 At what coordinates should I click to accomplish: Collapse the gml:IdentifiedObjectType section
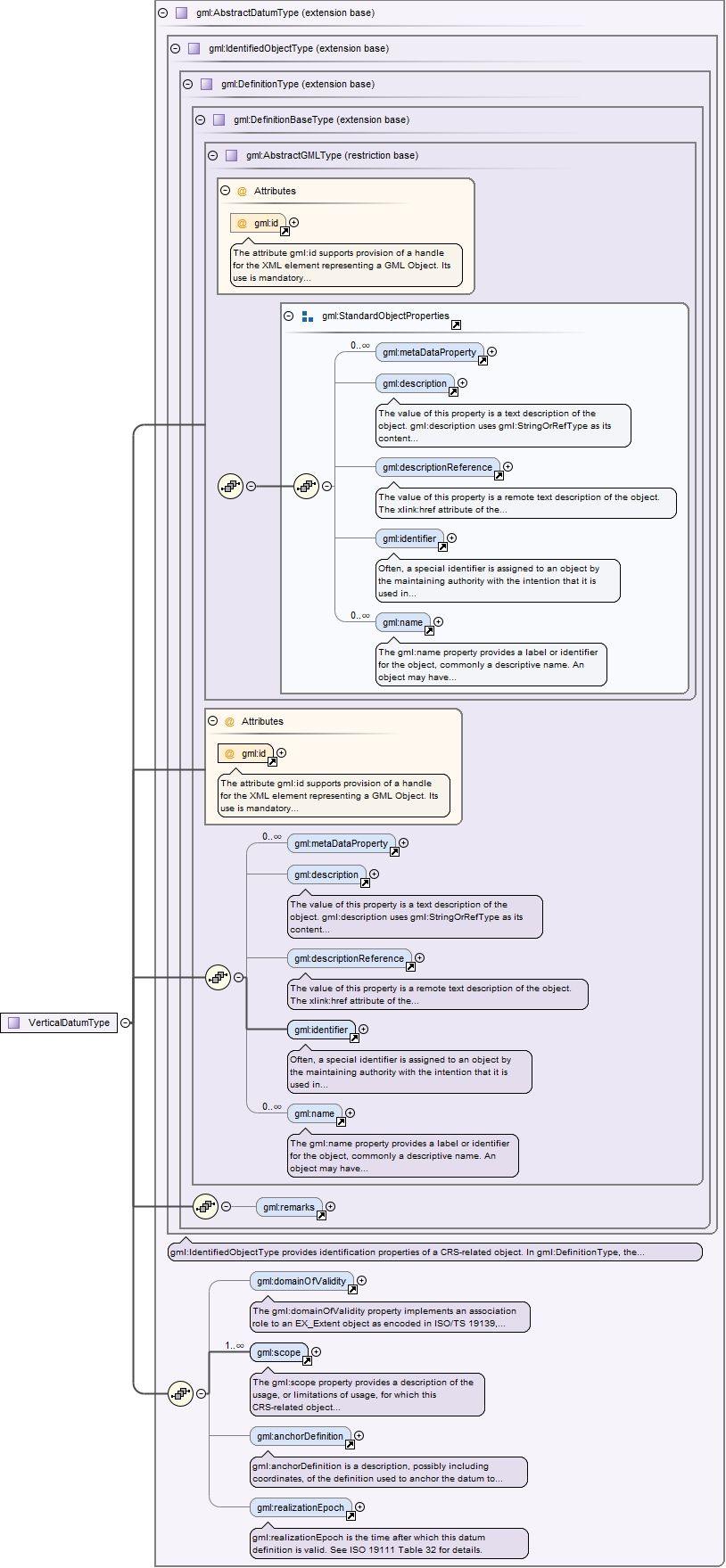point(175,49)
